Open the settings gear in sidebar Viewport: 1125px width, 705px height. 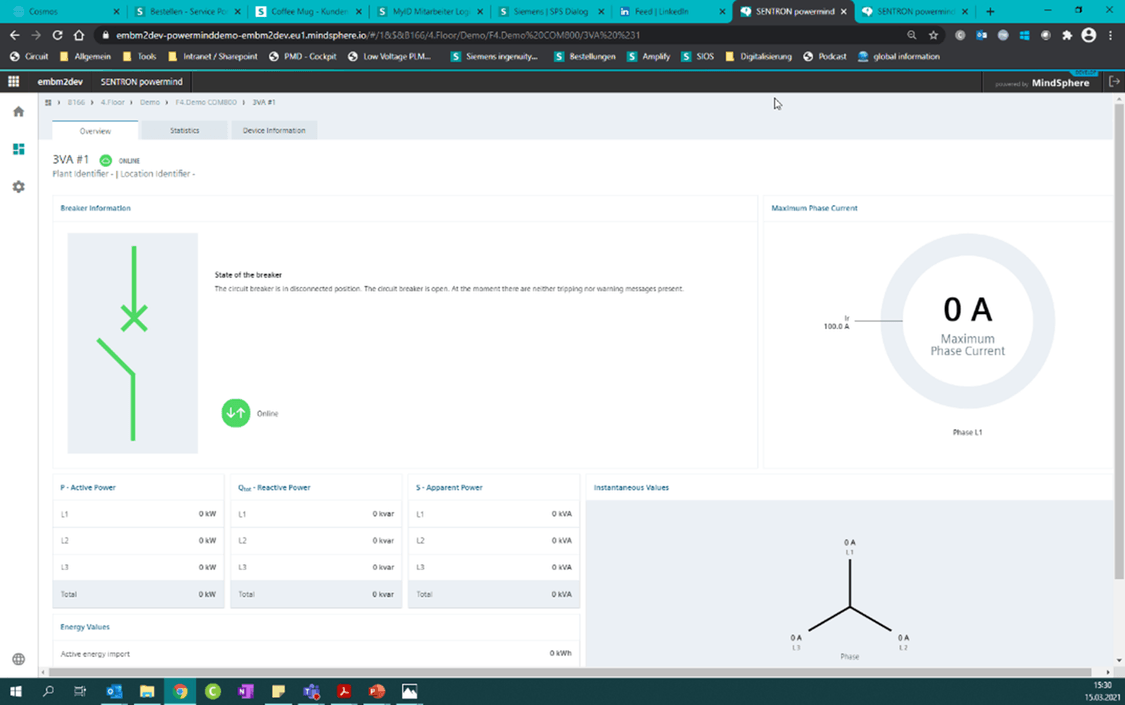19,186
